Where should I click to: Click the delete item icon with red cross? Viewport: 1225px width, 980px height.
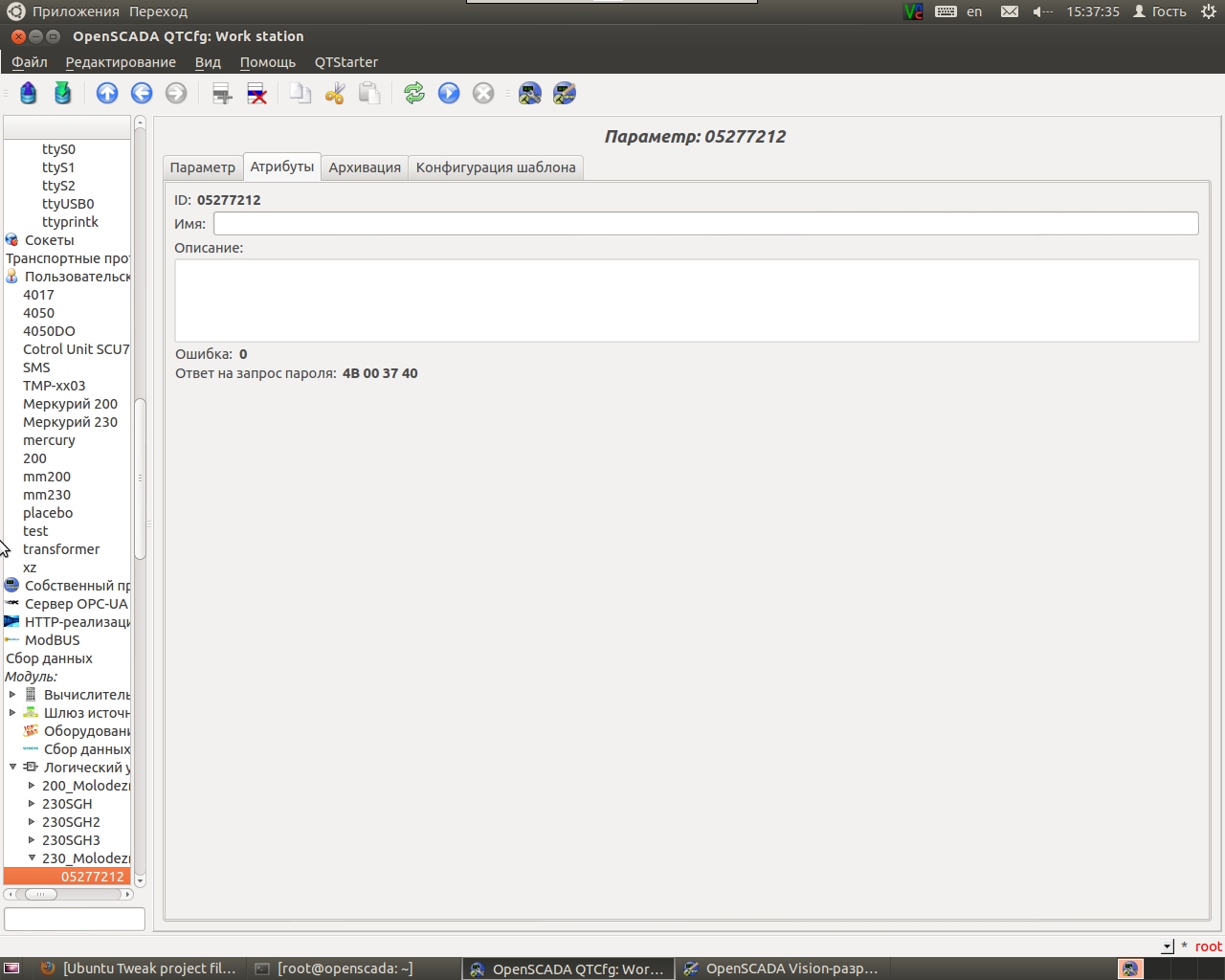coord(256,93)
